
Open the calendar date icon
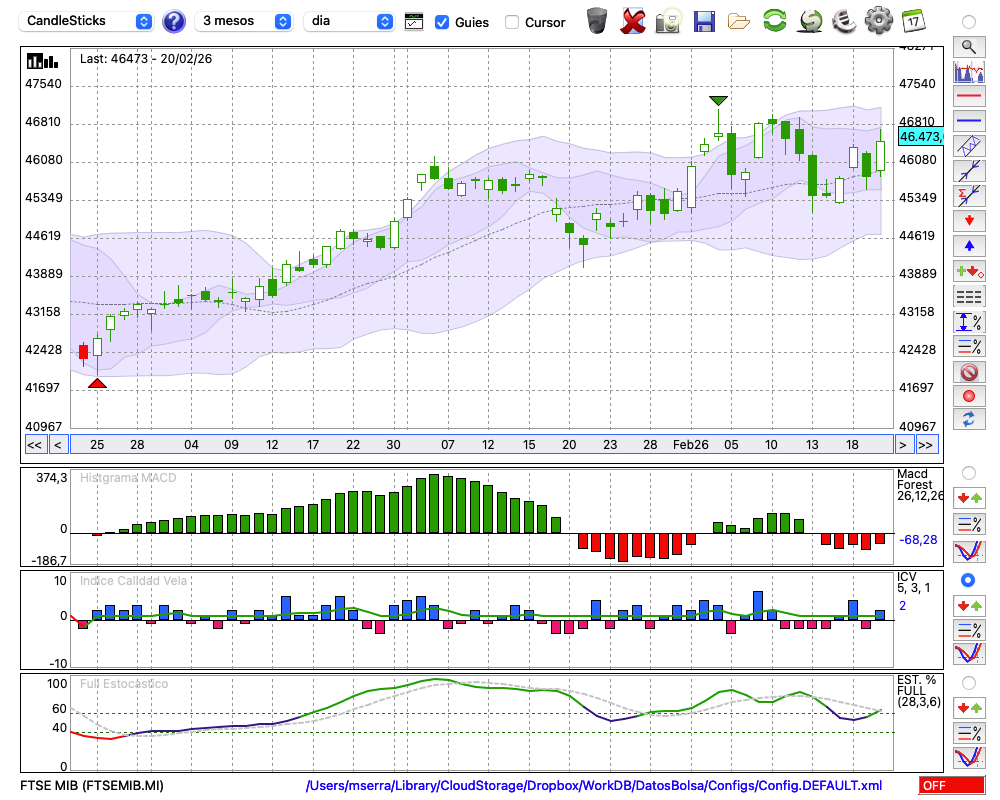[x=912, y=20]
